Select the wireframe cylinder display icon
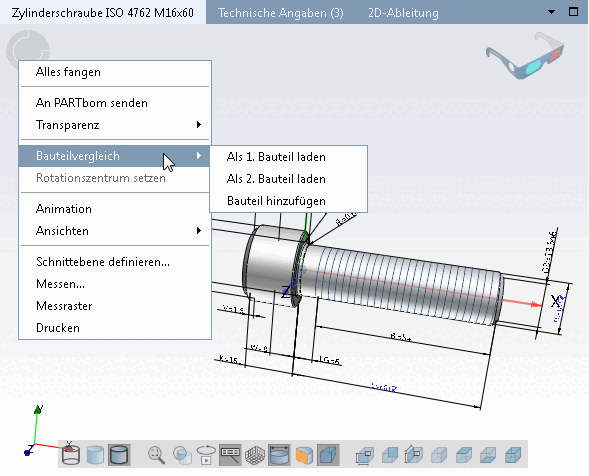This screenshot has height=476, width=589. (x=71, y=455)
